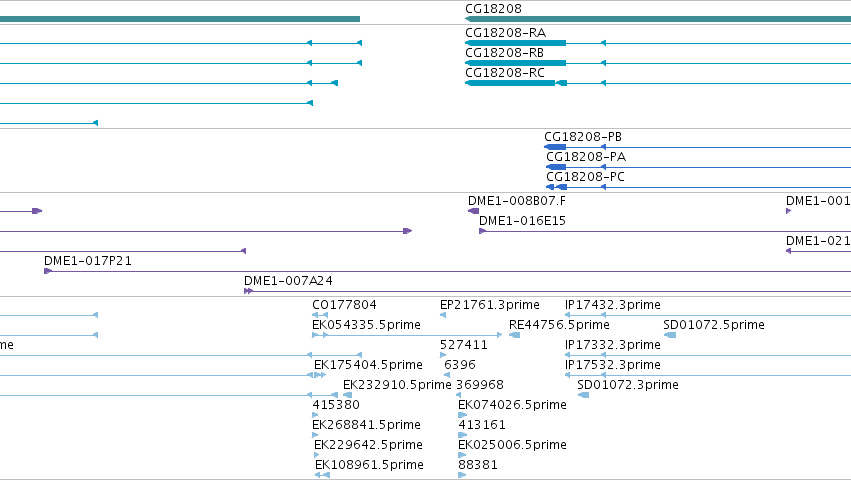Click the DME1-008B07.F feature label
This screenshot has height=480, width=851.
[x=517, y=201]
